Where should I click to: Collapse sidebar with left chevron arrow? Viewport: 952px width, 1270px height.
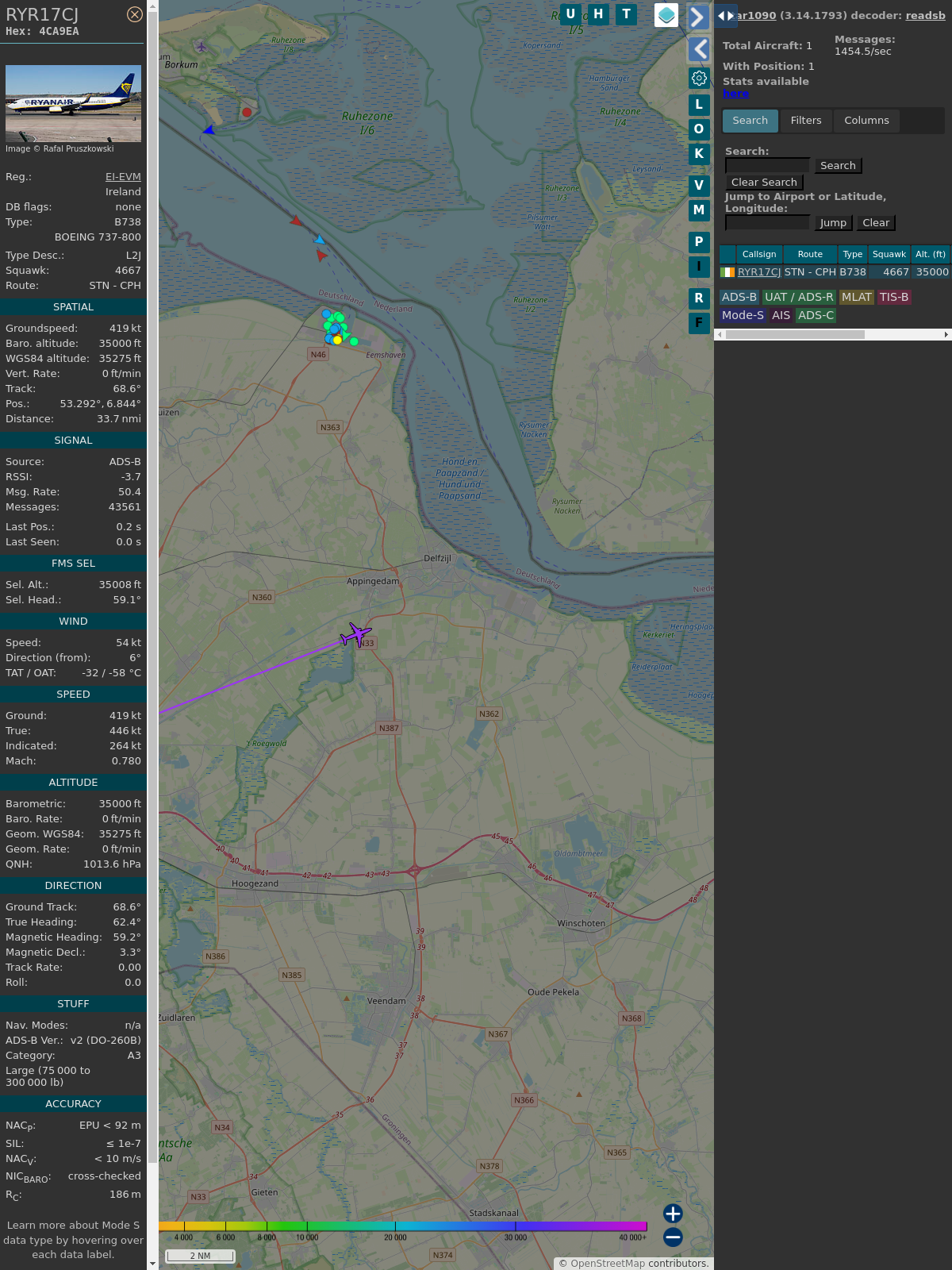[699, 49]
